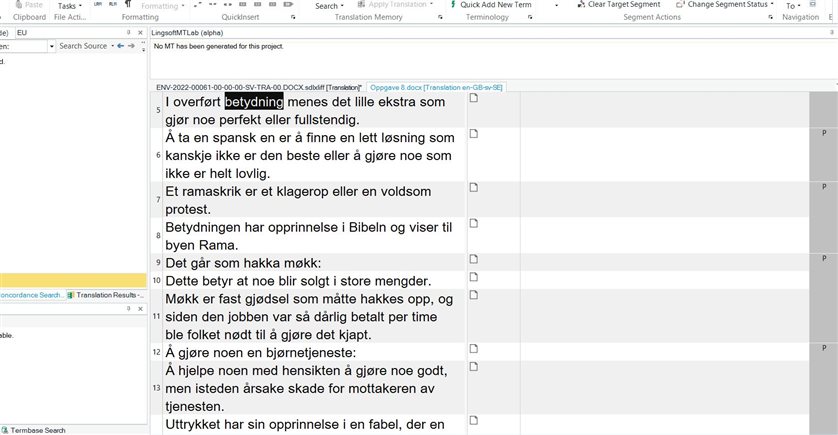Click status icon of segment 12
The image size is (838, 435).
(474, 349)
